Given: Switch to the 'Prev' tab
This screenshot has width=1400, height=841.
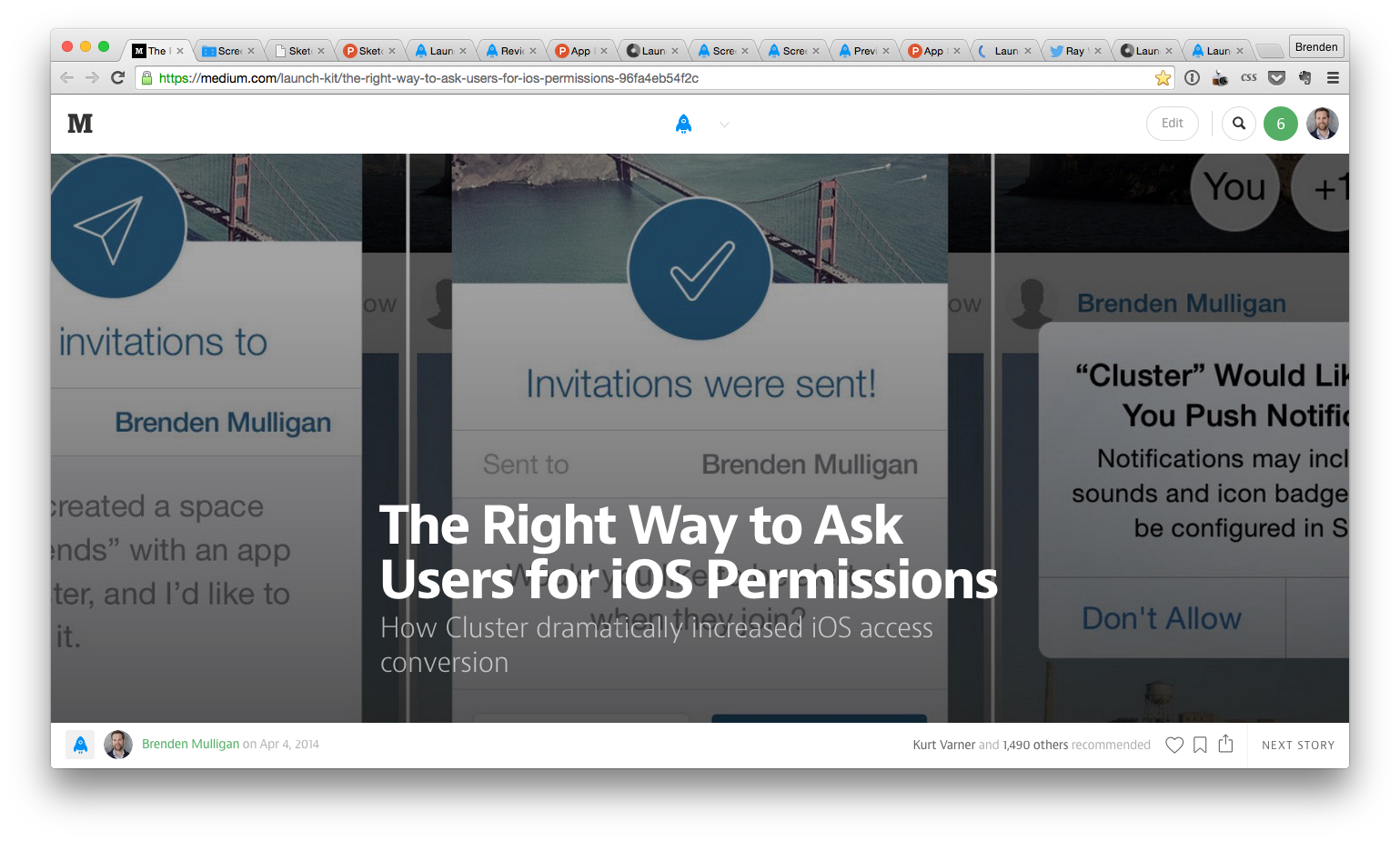Looking at the screenshot, I should 863,51.
